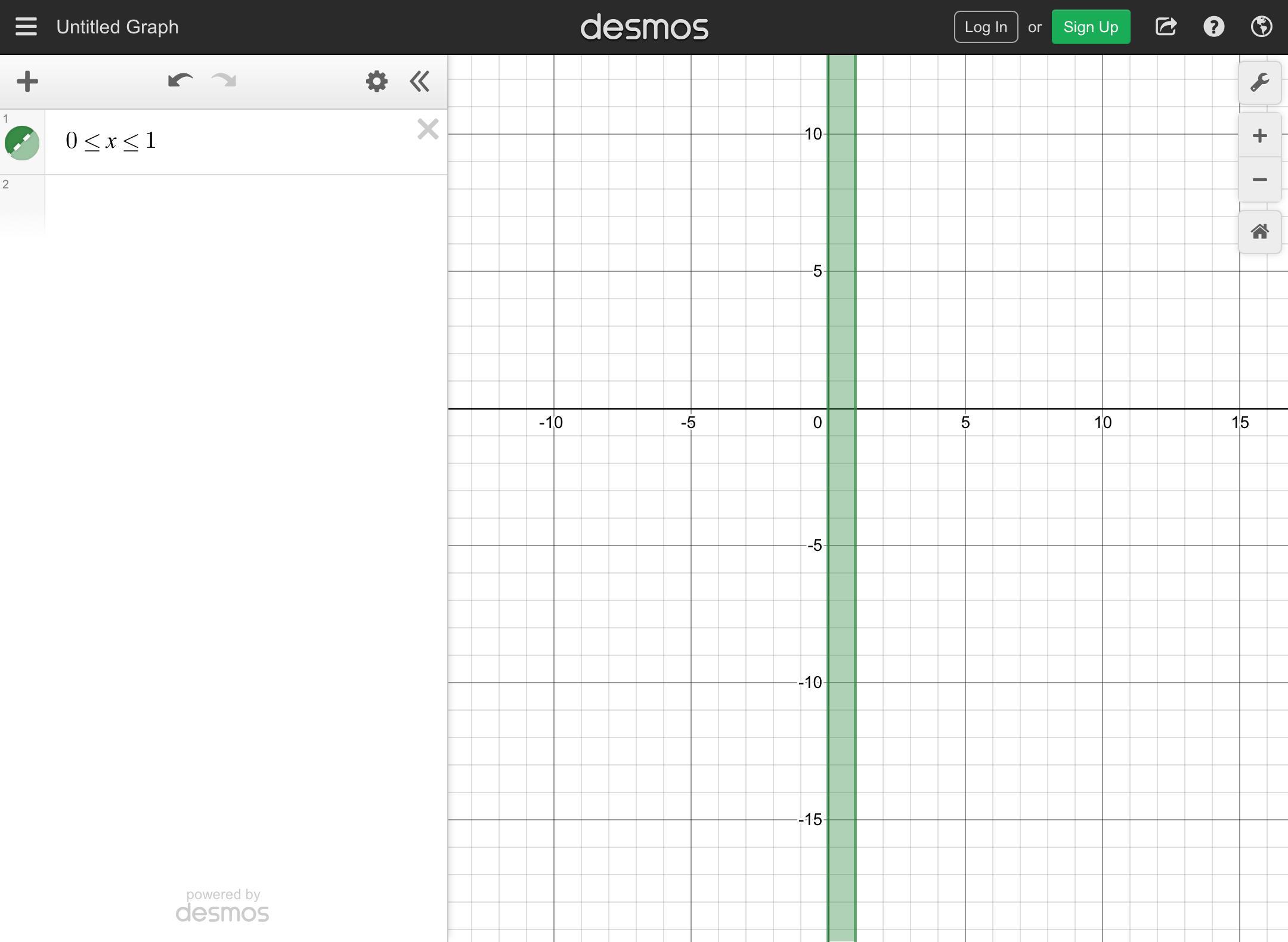Click the redo arrow
The height and width of the screenshot is (942, 1288).
tap(224, 81)
